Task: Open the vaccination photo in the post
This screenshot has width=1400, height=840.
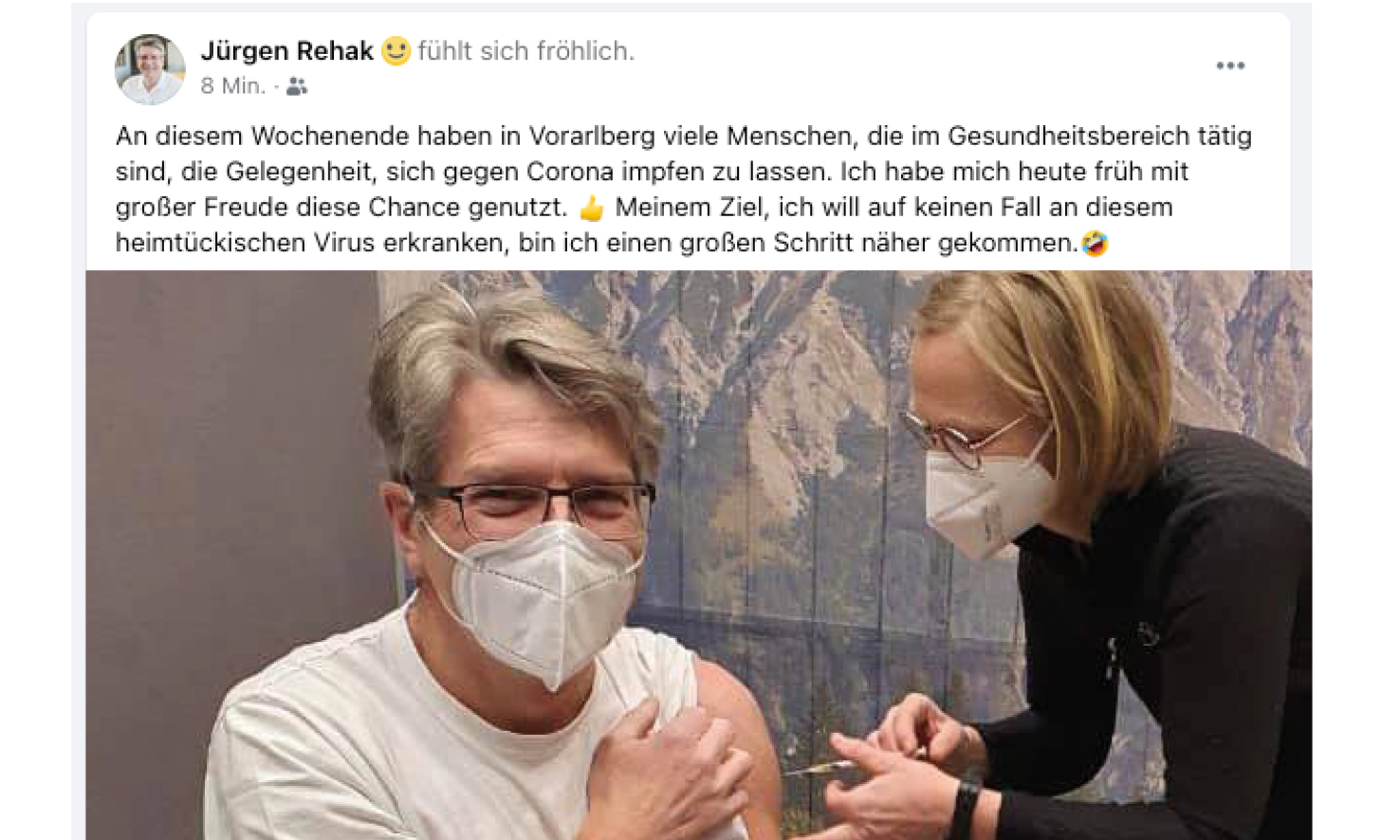Action: click(x=699, y=555)
